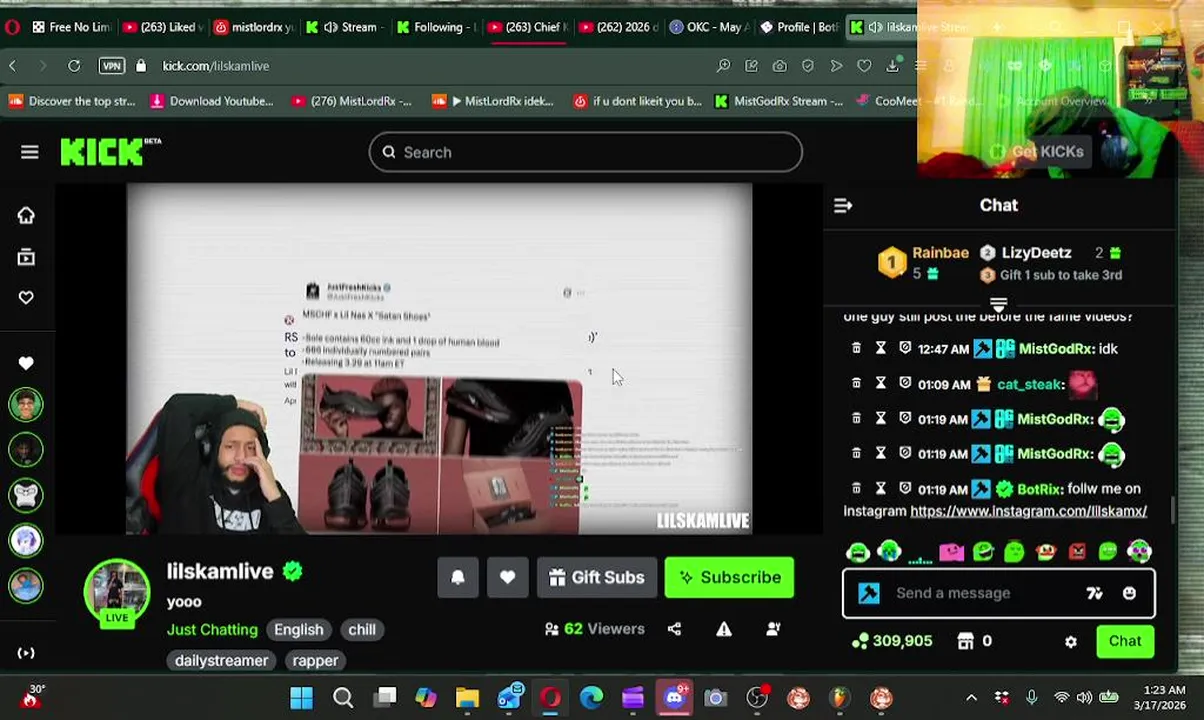Viewport: 1204px width, 720px height.
Task: Click the Gift Subs button
Action: click(x=597, y=577)
